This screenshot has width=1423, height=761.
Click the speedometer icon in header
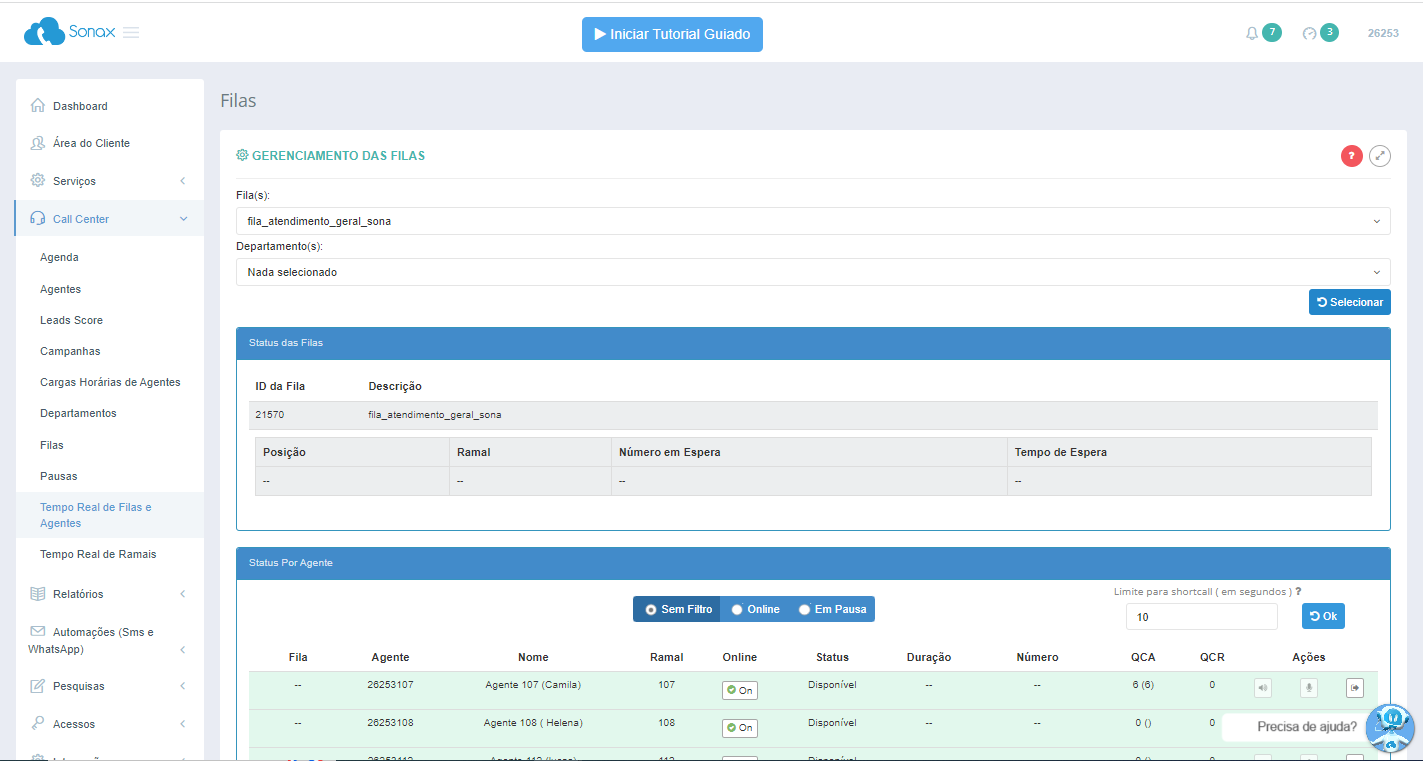point(1309,33)
